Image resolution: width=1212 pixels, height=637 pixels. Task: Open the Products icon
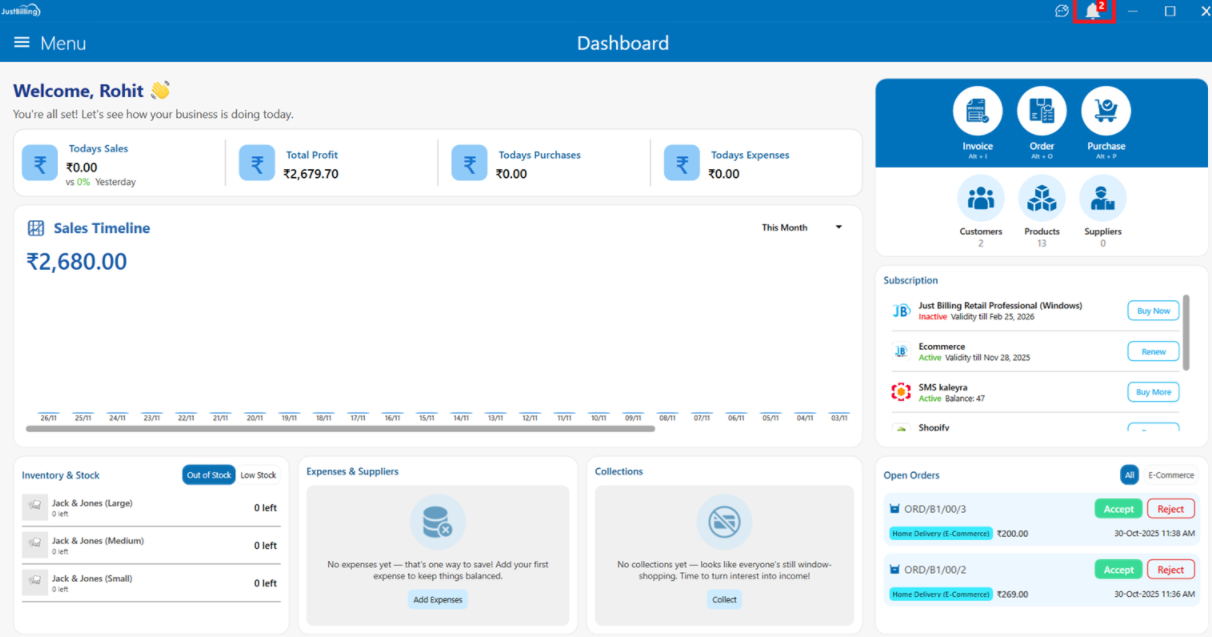pos(1041,198)
